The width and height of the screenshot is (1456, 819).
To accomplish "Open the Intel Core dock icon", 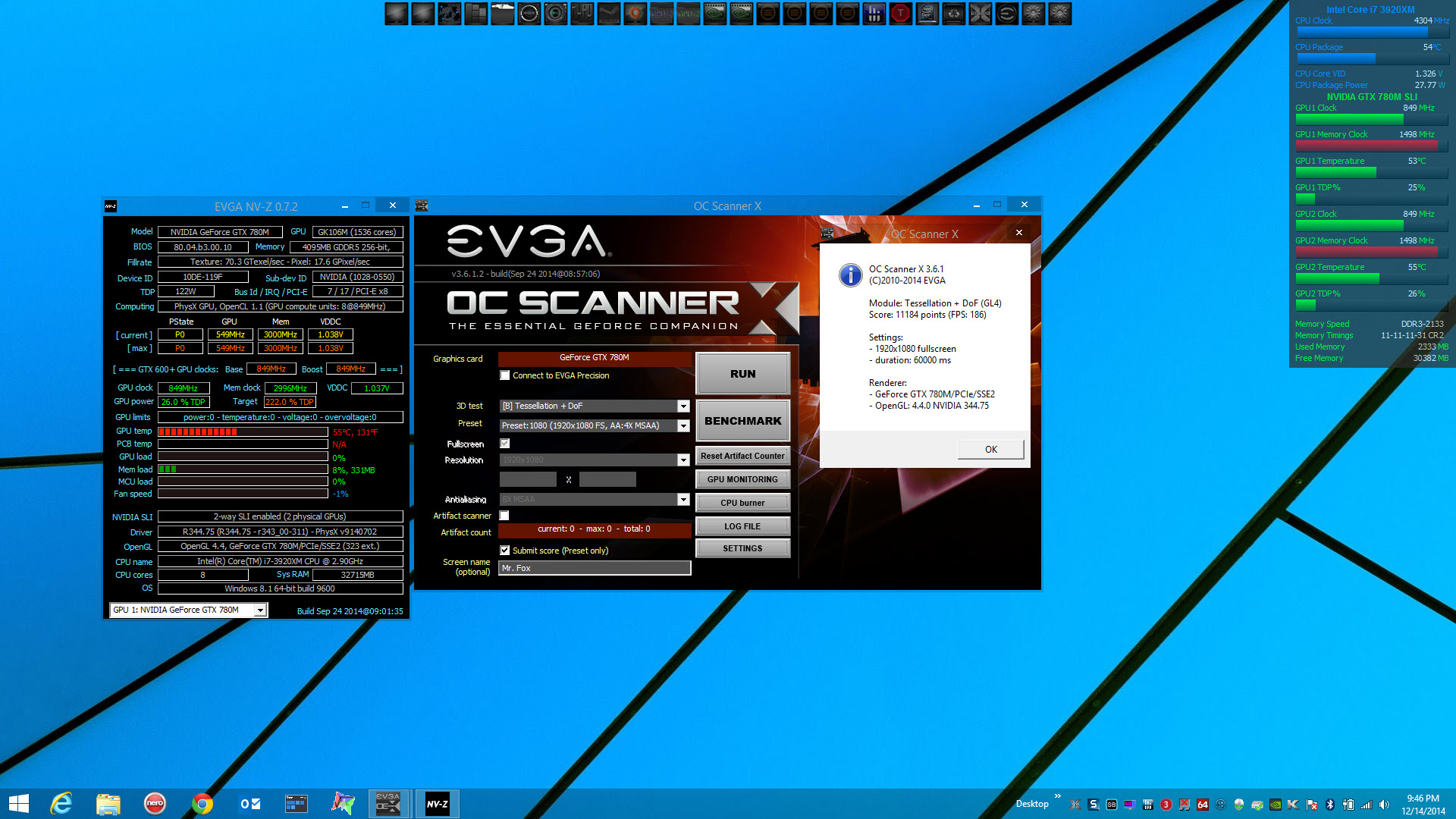I will click(x=927, y=13).
